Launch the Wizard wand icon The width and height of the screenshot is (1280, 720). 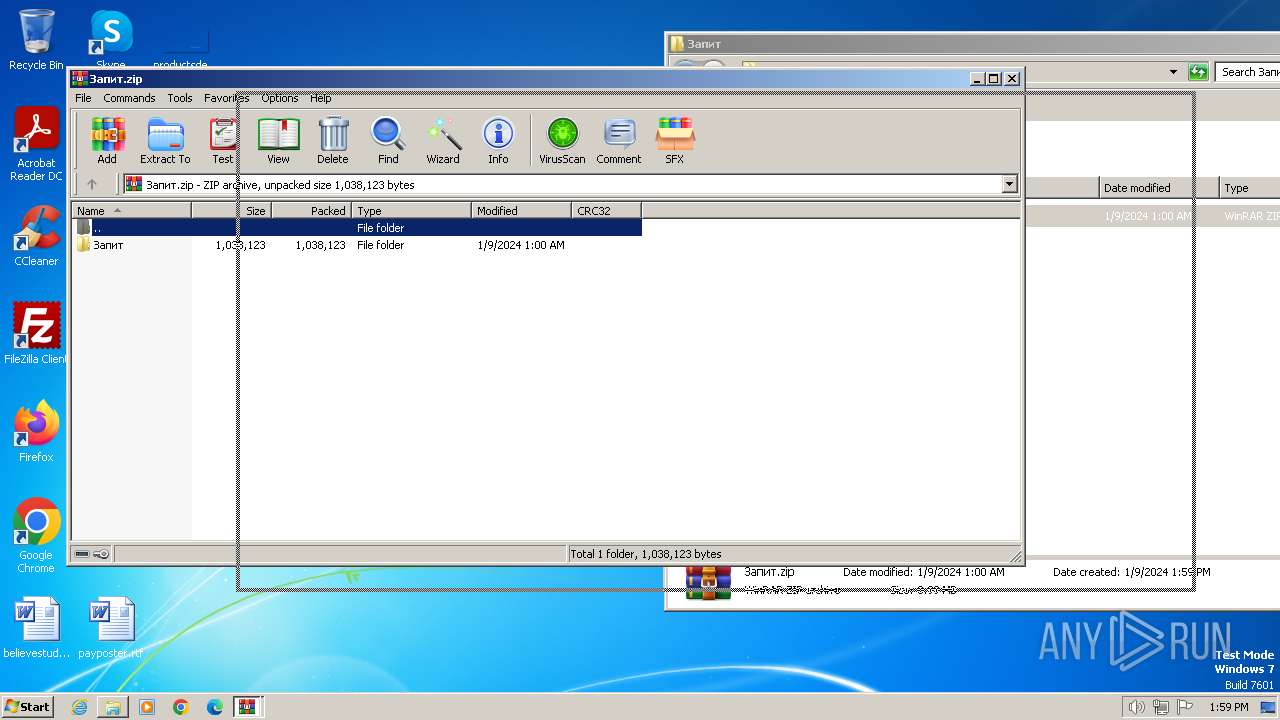click(443, 140)
